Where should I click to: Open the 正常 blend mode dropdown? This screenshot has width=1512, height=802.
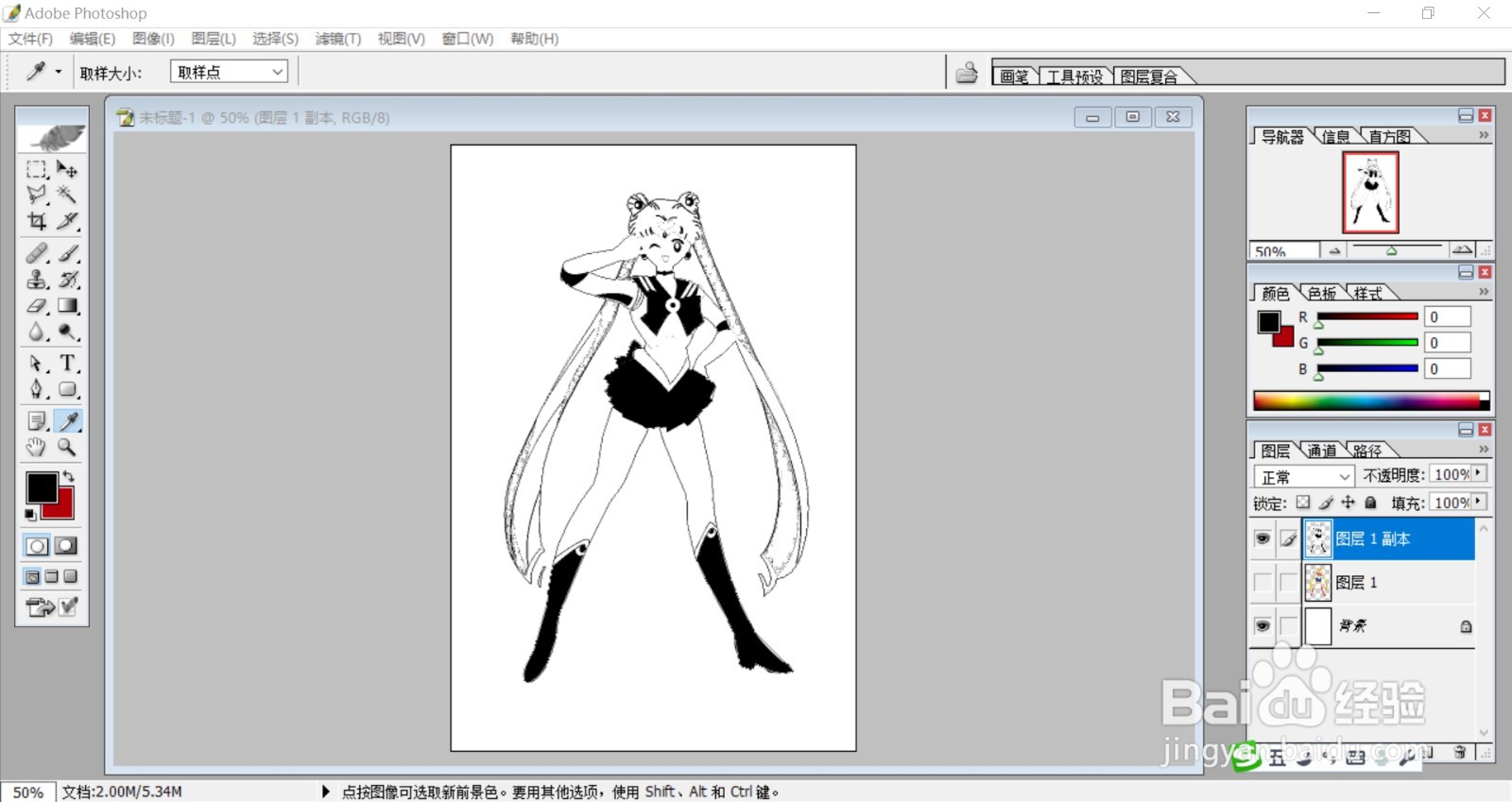click(1304, 476)
